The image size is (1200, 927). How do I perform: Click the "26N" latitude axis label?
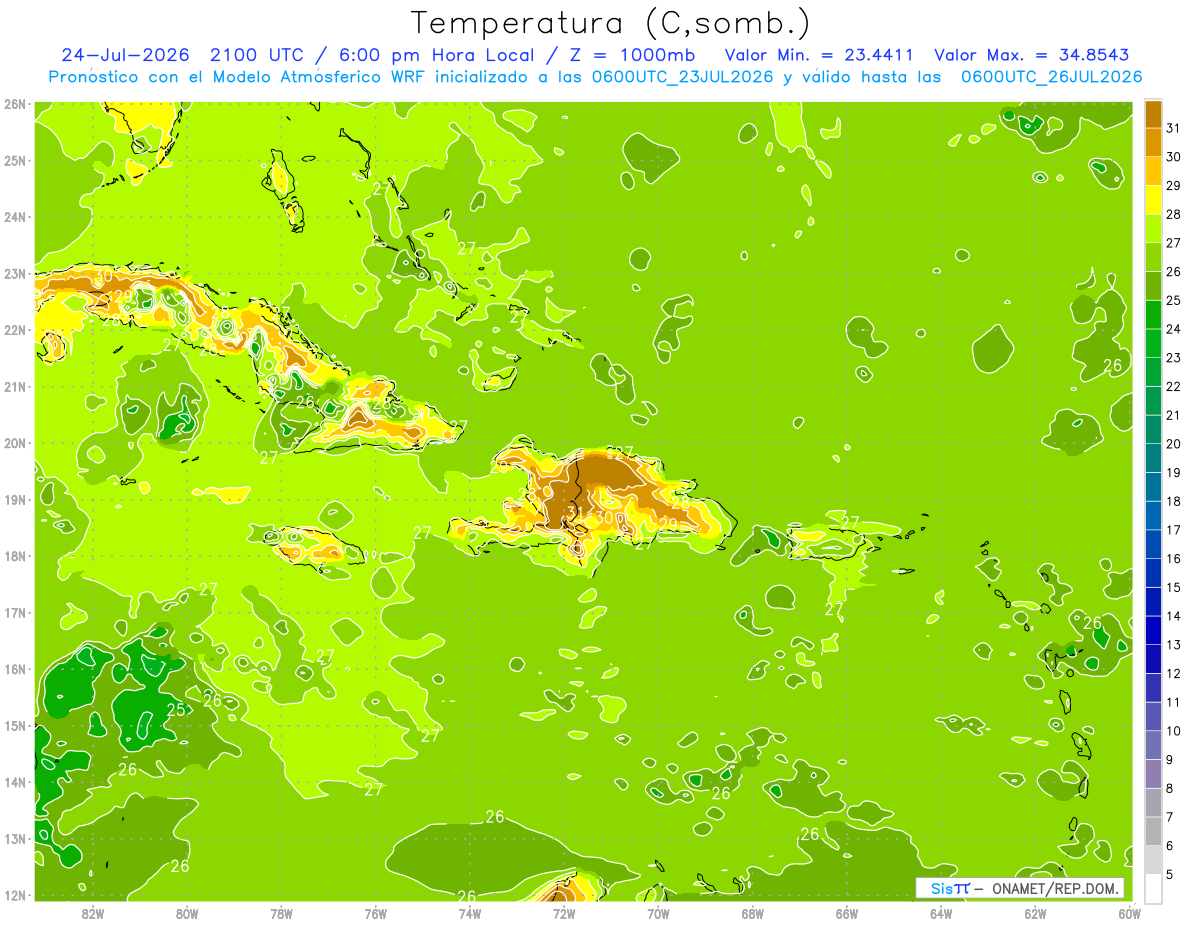point(14,104)
